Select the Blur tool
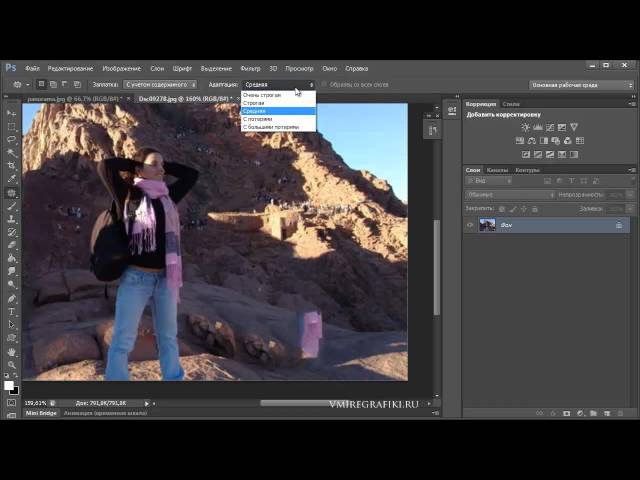This screenshot has height=480, width=640. [11, 271]
